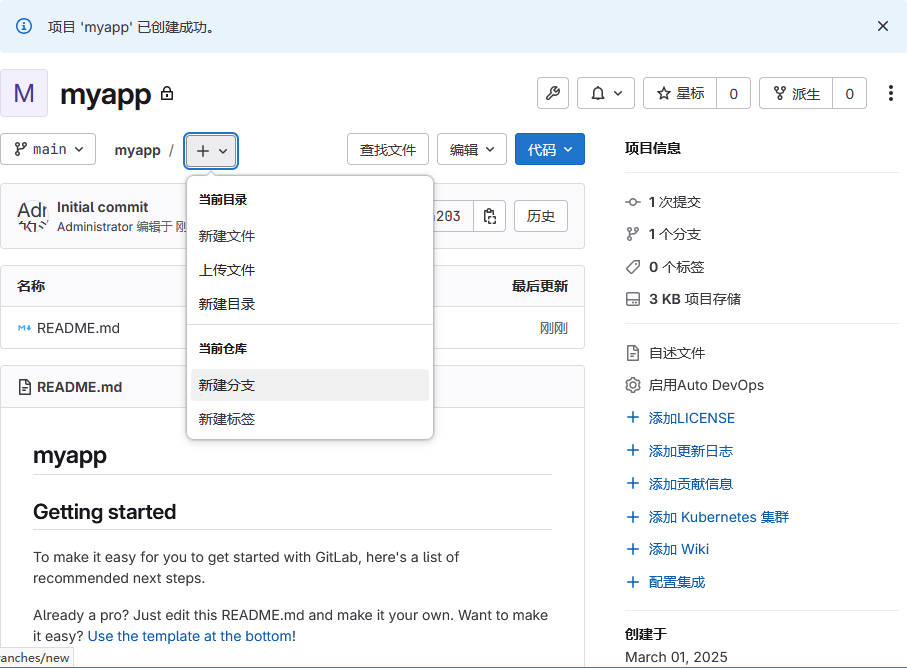Click the plus add-to-tree dropdown button
Screen dimensions: 907x668
(211, 150)
